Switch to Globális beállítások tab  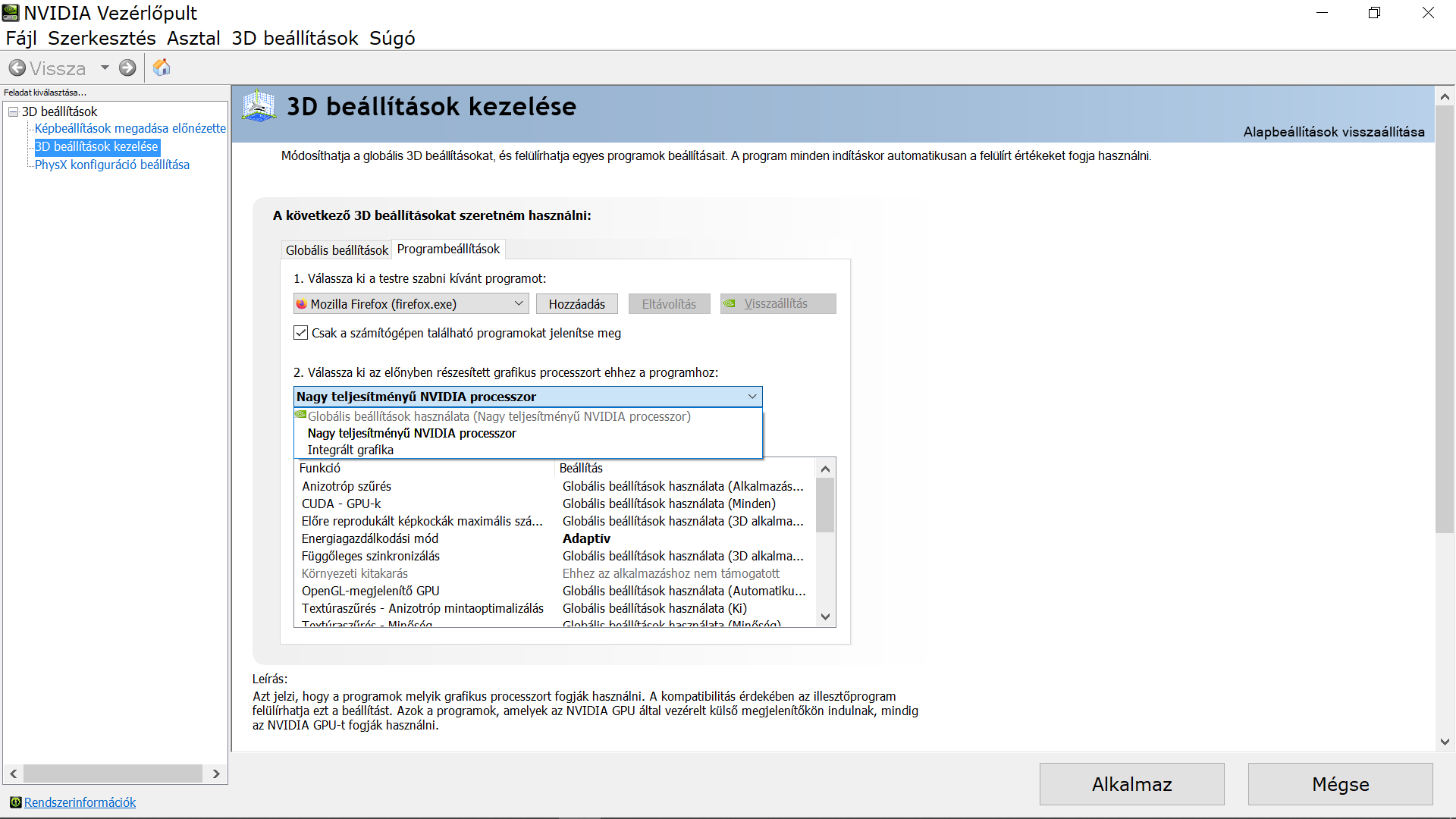(x=337, y=250)
